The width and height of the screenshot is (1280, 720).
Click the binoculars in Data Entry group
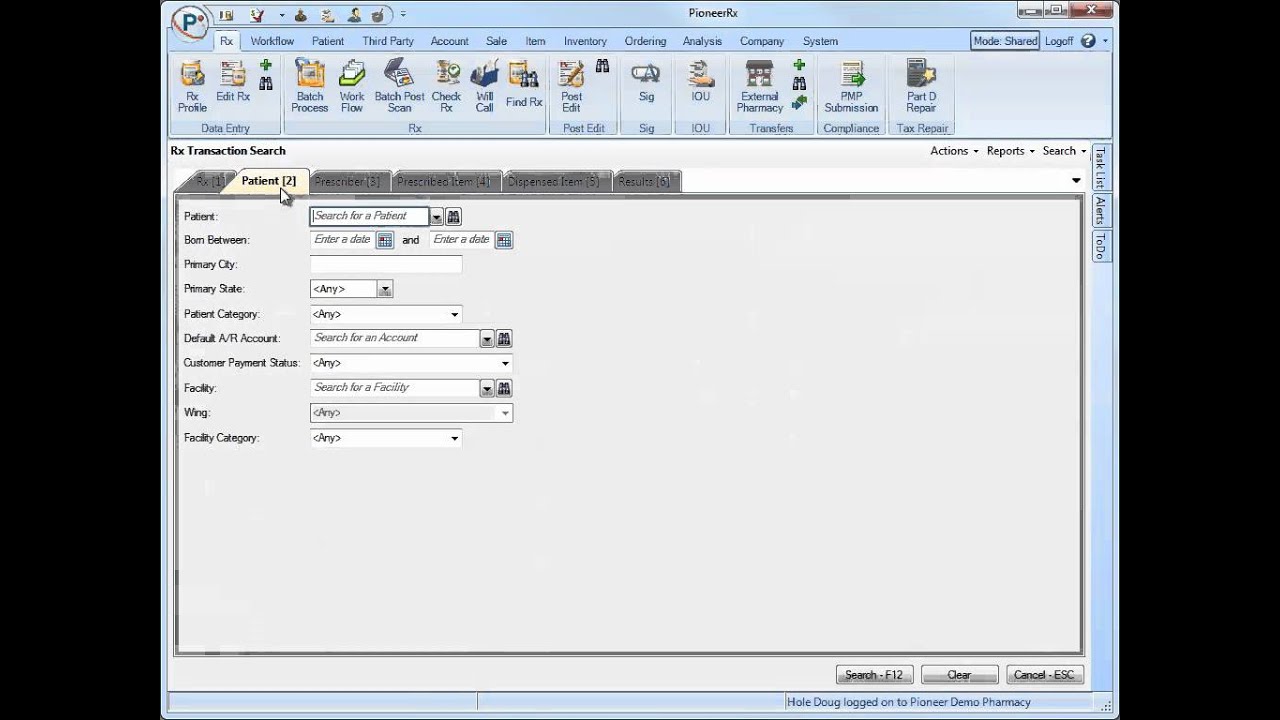[266, 84]
